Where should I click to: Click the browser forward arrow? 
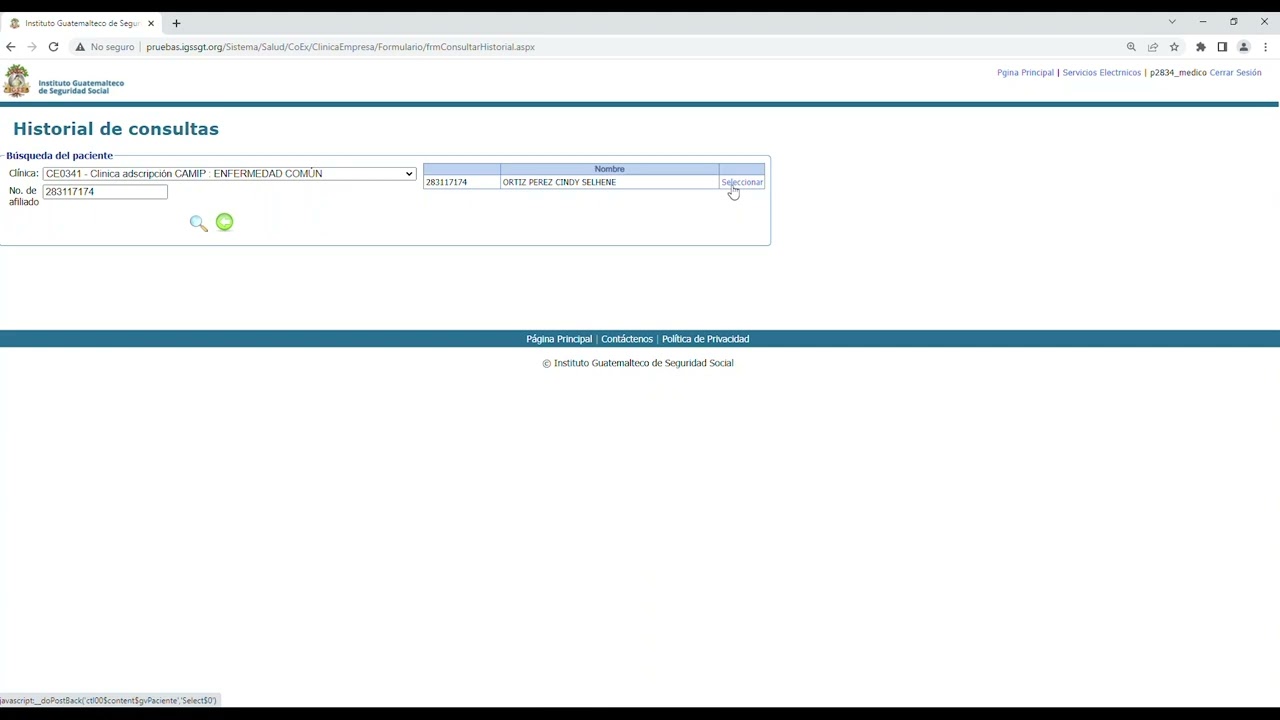[x=32, y=47]
